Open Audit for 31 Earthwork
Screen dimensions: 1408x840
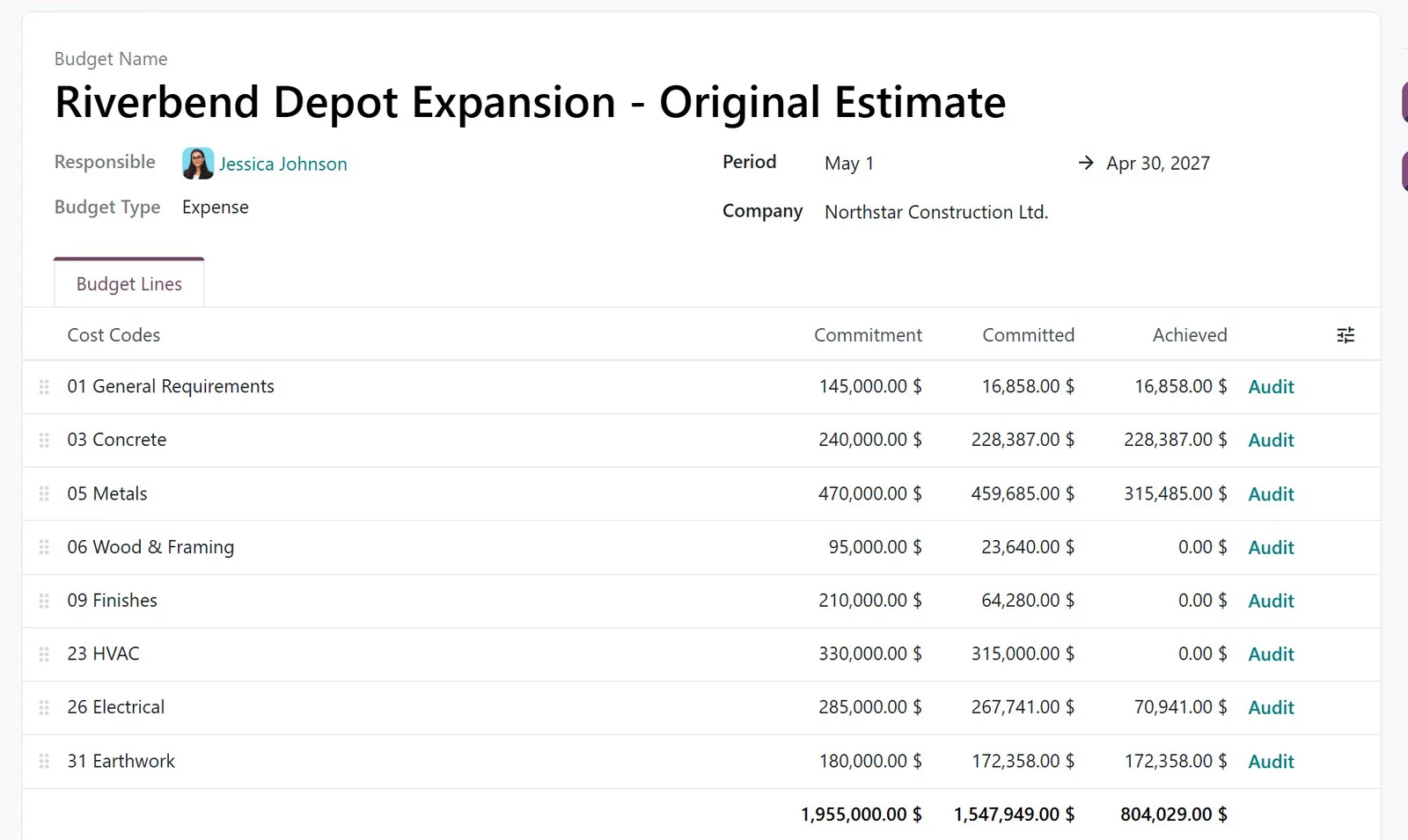coord(1271,762)
